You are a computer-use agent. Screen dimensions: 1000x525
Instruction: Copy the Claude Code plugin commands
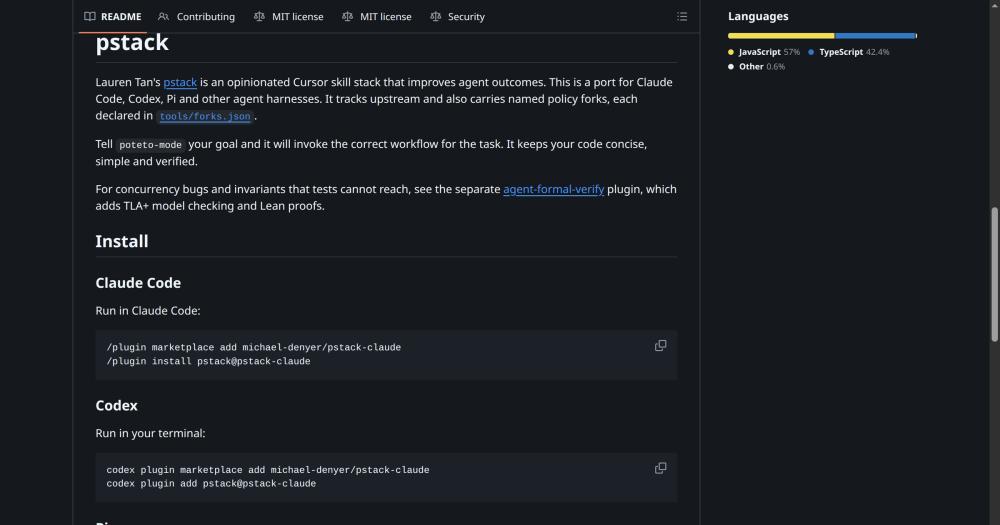661,346
